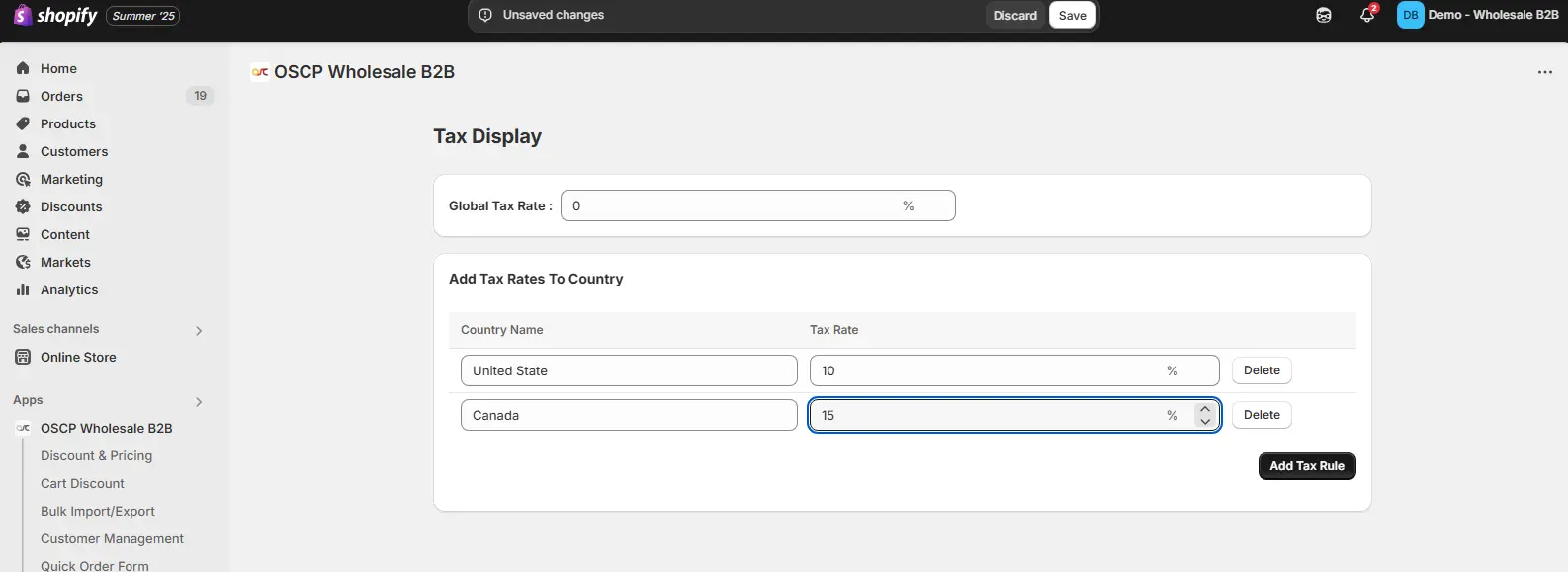The height and width of the screenshot is (572, 1568).
Task: Click the Shopify logo icon
Action: tap(22, 15)
